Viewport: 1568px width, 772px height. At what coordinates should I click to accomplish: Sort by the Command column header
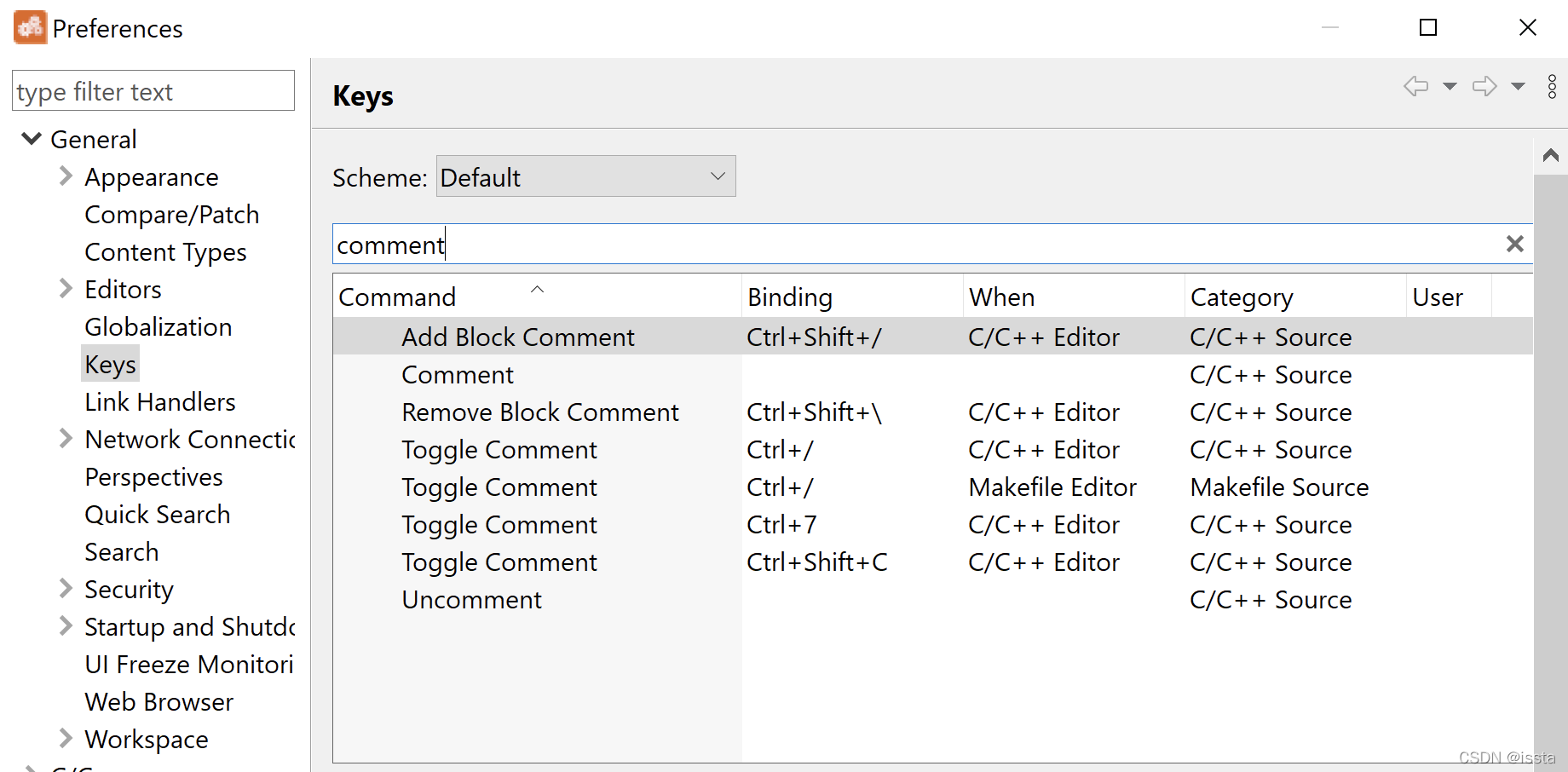coord(397,297)
